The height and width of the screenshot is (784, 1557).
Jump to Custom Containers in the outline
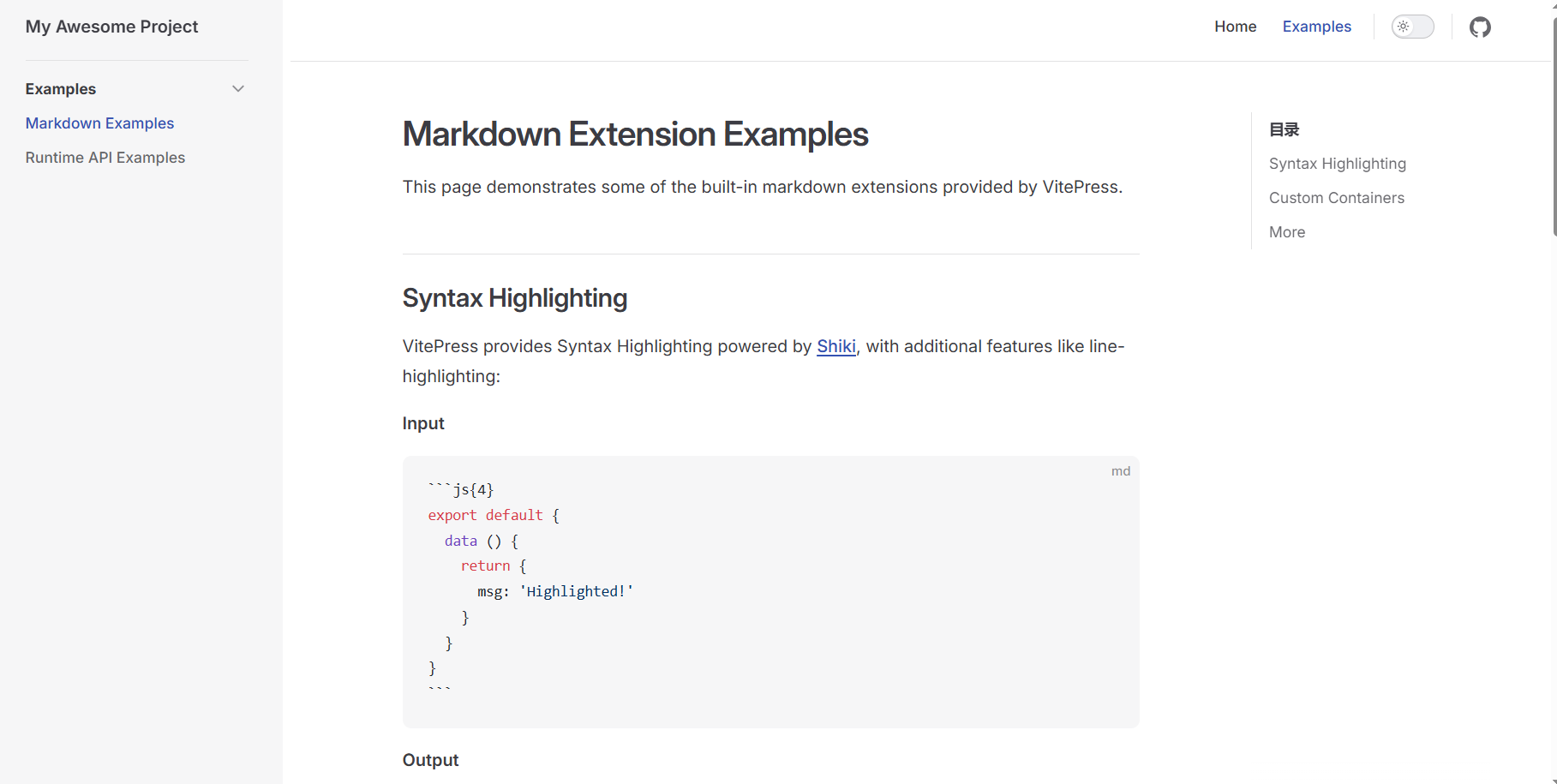click(1336, 198)
